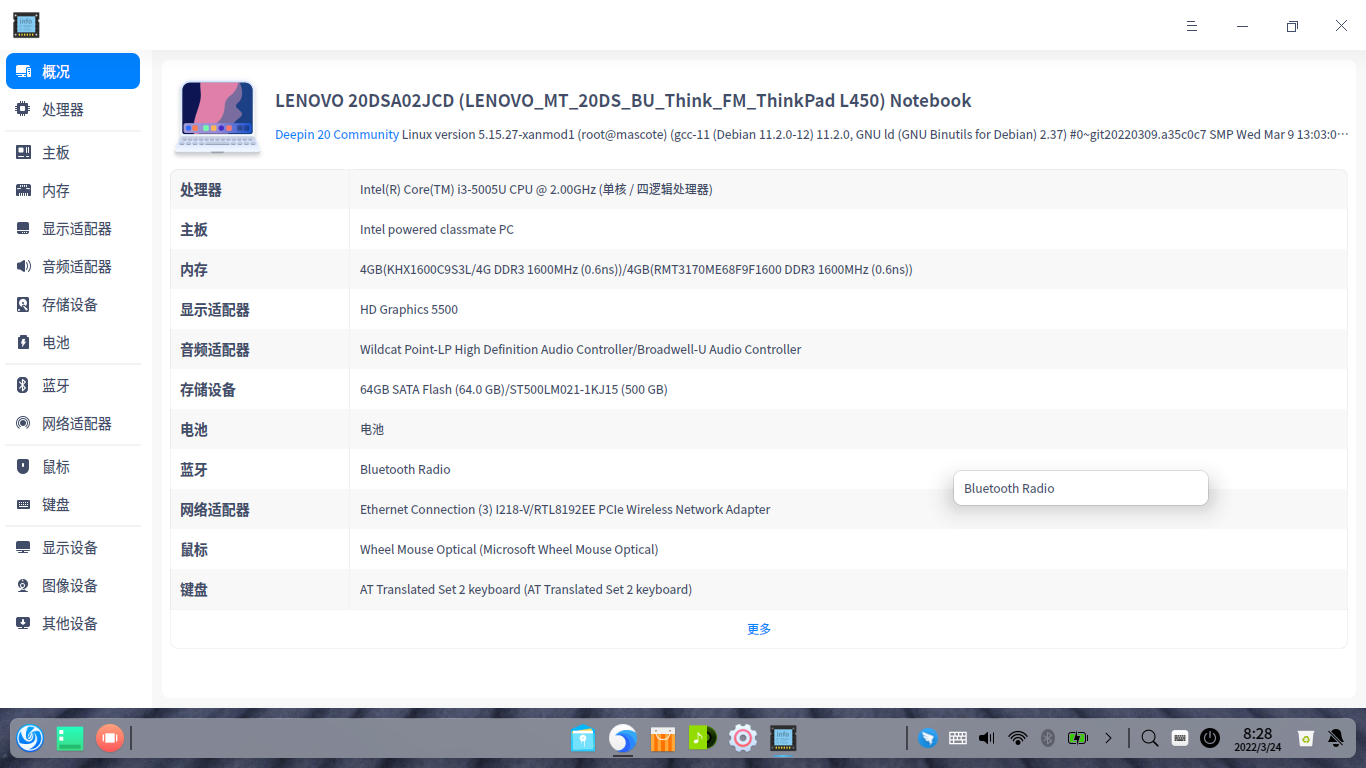Select 处理器 in the device sidebar
This screenshot has width=1366, height=768.
click(x=73, y=109)
